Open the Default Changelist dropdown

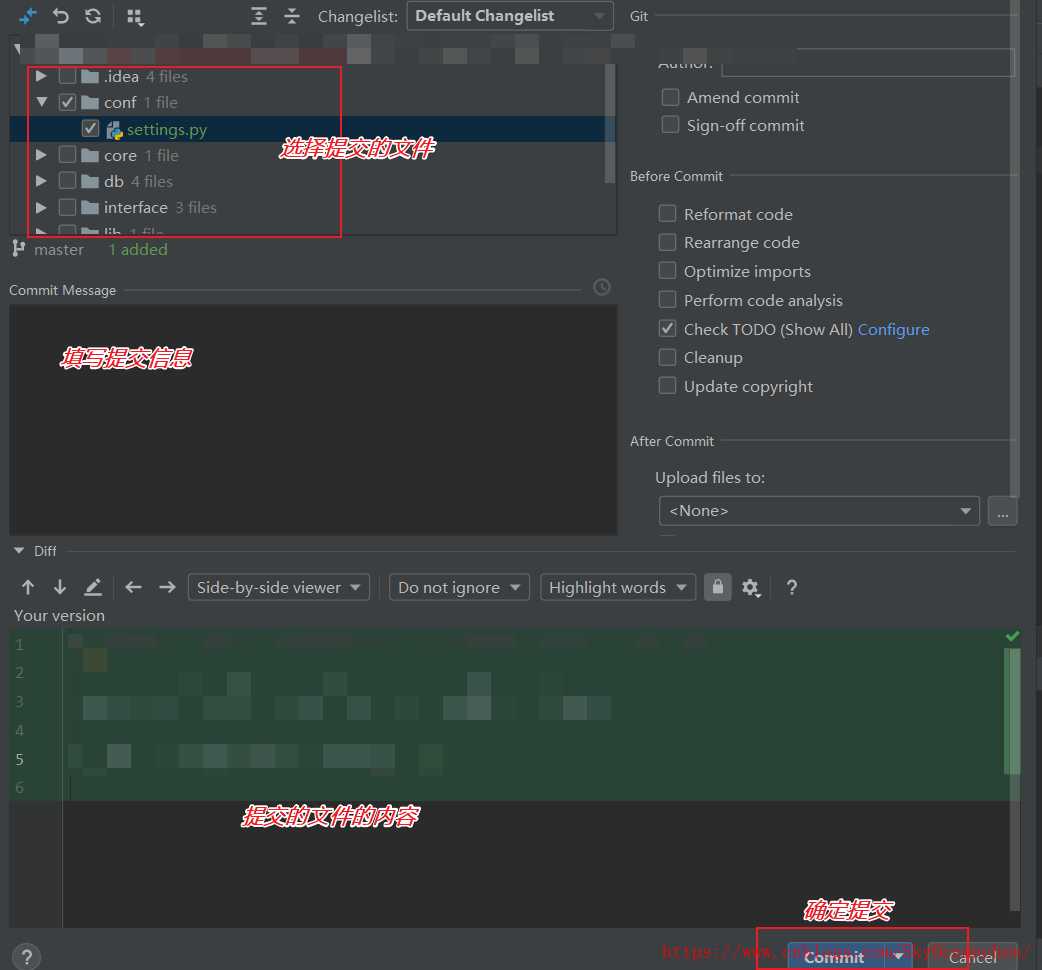coord(510,16)
